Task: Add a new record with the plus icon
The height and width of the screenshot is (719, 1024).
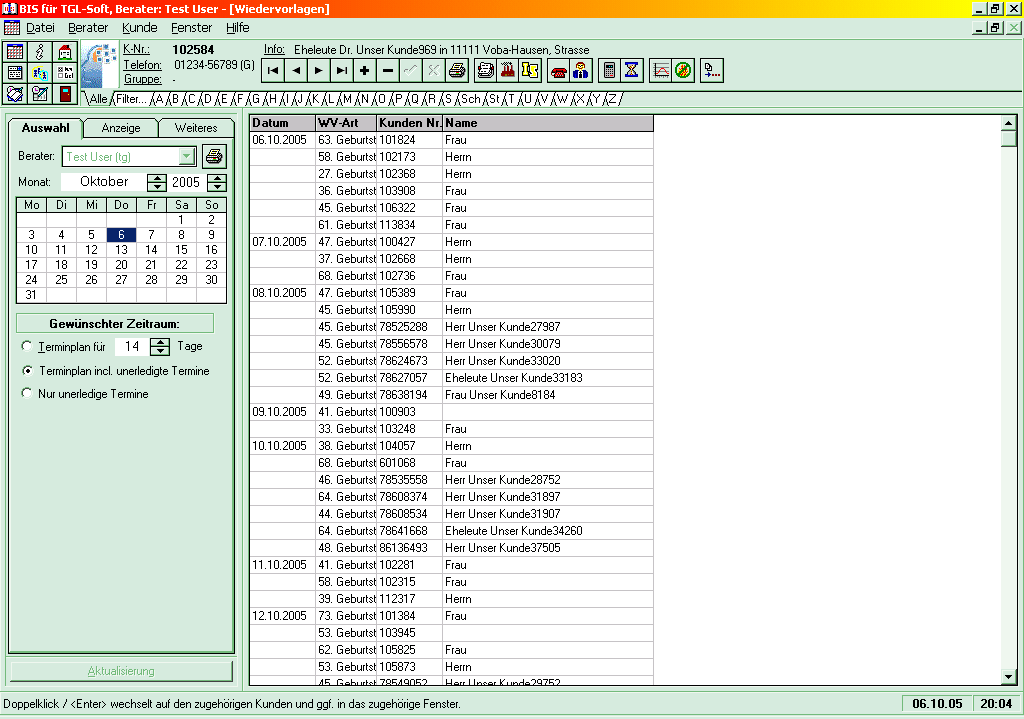Action: click(x=364, y=71)
